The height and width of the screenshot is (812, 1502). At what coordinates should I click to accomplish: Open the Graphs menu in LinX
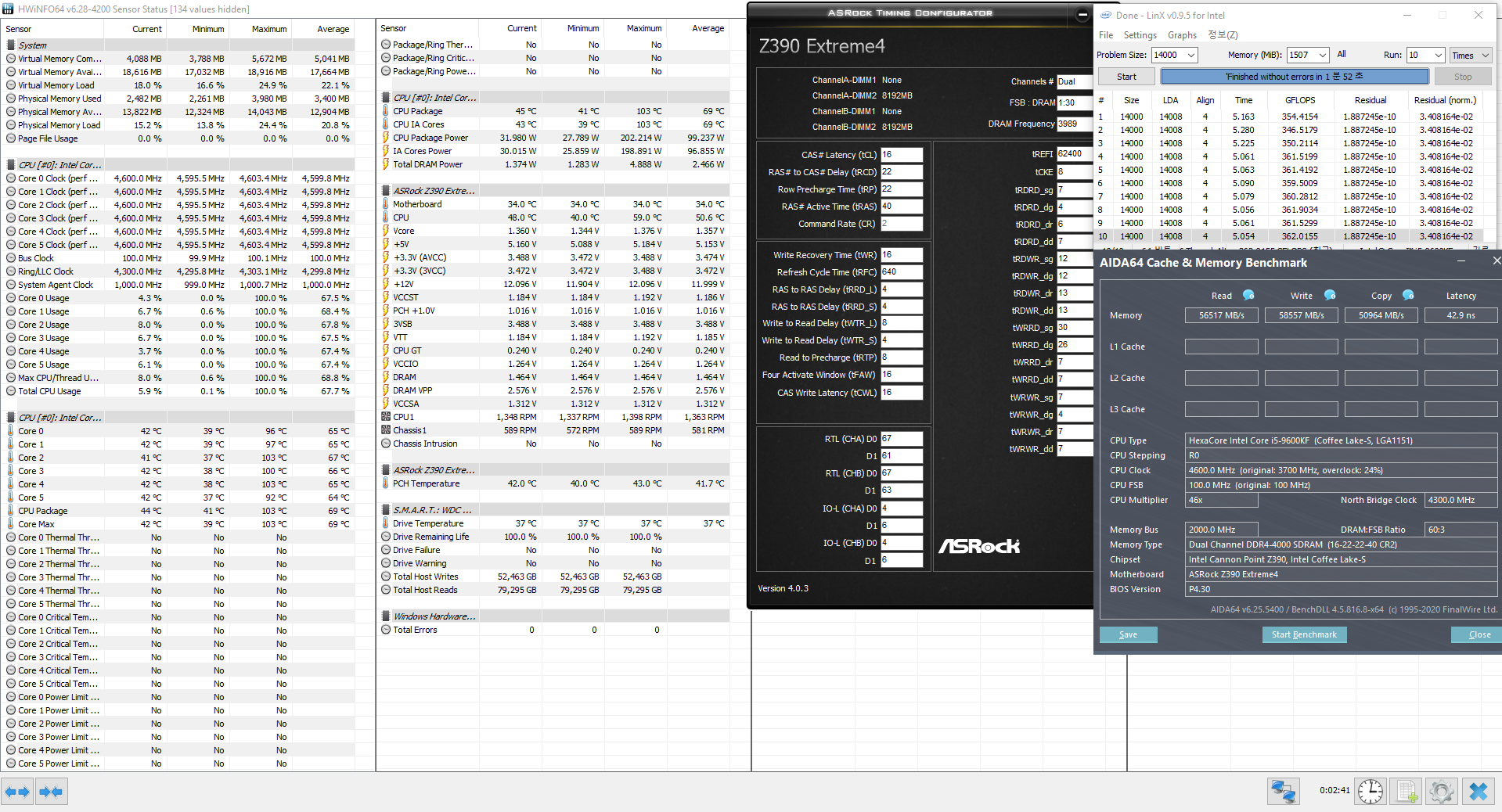click(x=1182, y=35)
